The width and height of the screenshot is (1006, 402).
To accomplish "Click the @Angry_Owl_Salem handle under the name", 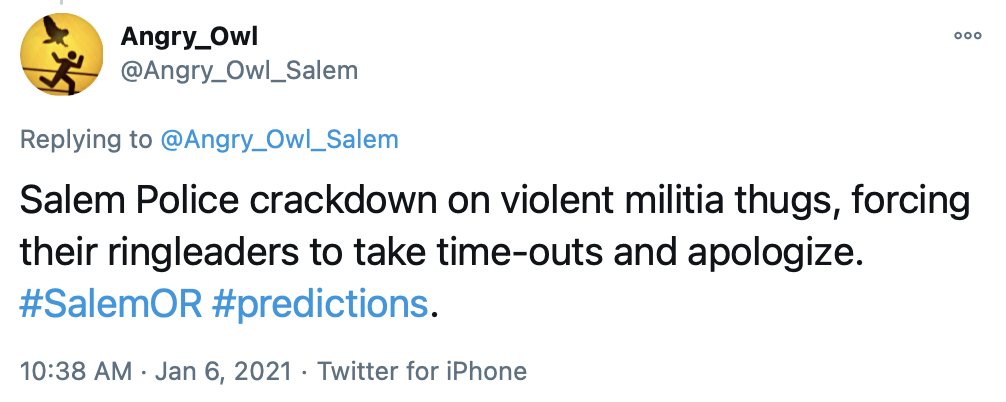I will 238,71.
